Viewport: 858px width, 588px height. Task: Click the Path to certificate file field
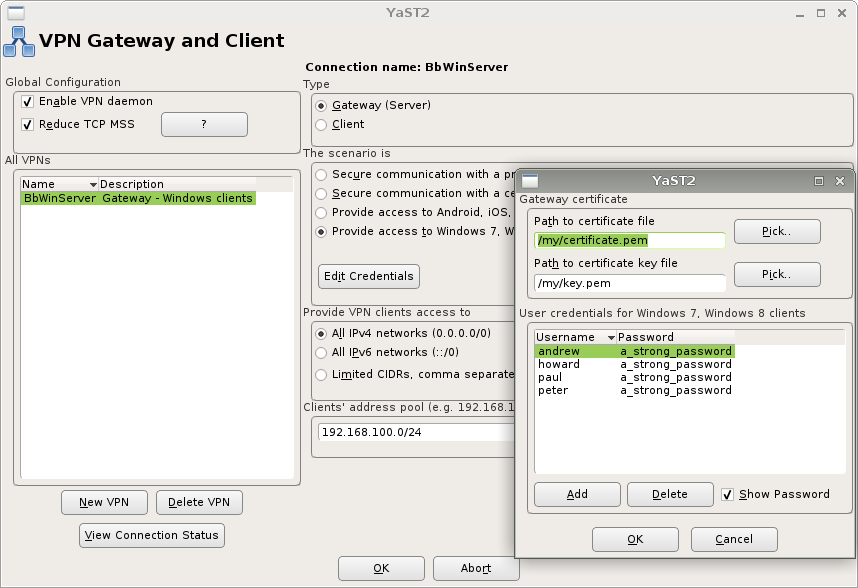[x=629, y=240]
